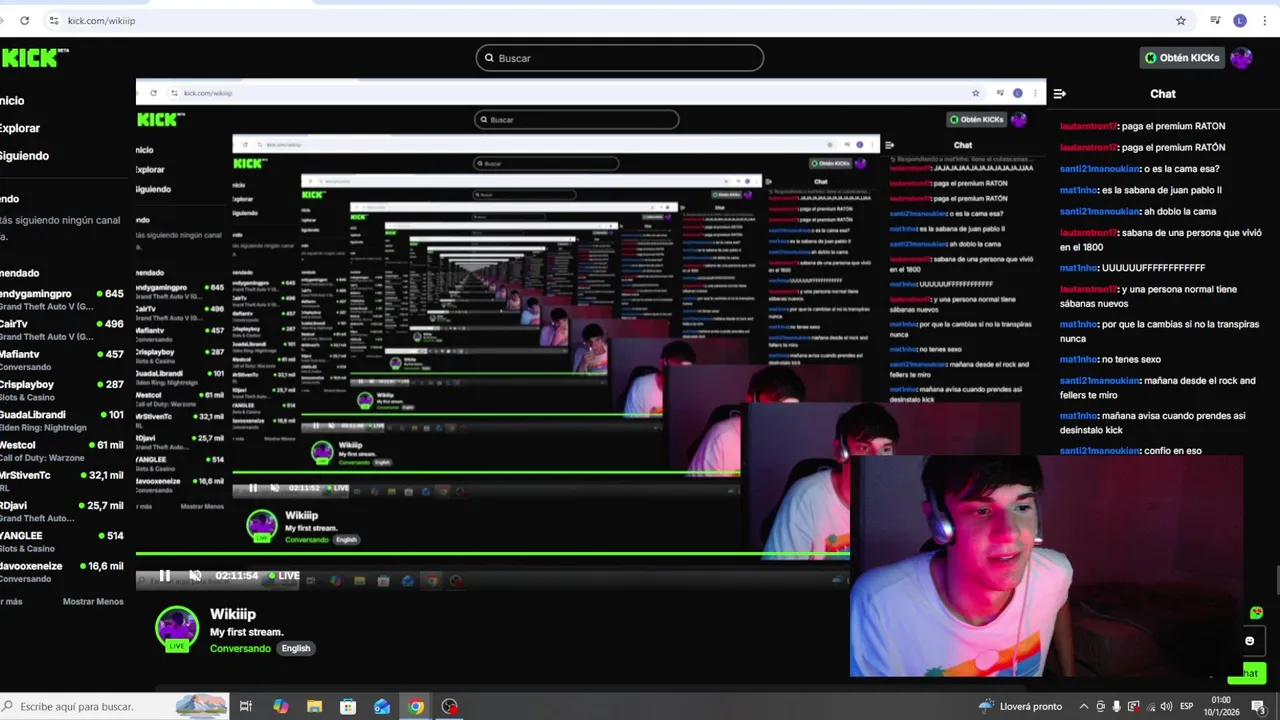Click the Chat panel heading
The height and width of the screenshot is (720, 1280).
pyautogui.click(x=1163, y=94)
